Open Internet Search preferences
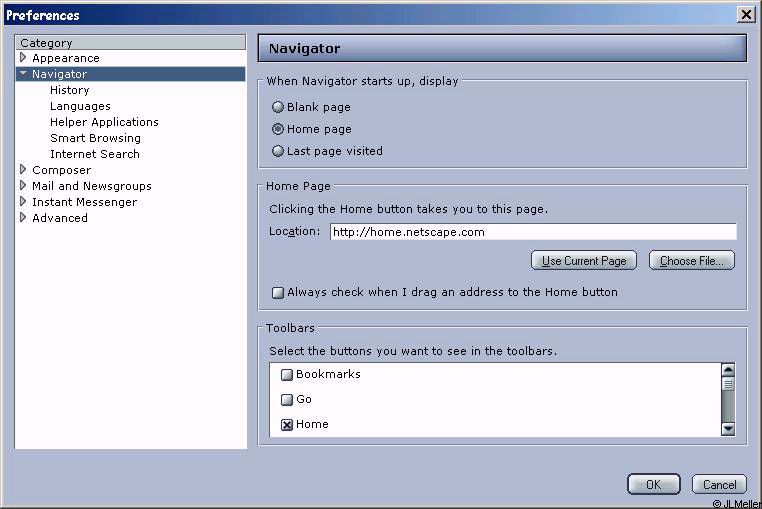The image size is (762, 509). (x=95, y=154)
